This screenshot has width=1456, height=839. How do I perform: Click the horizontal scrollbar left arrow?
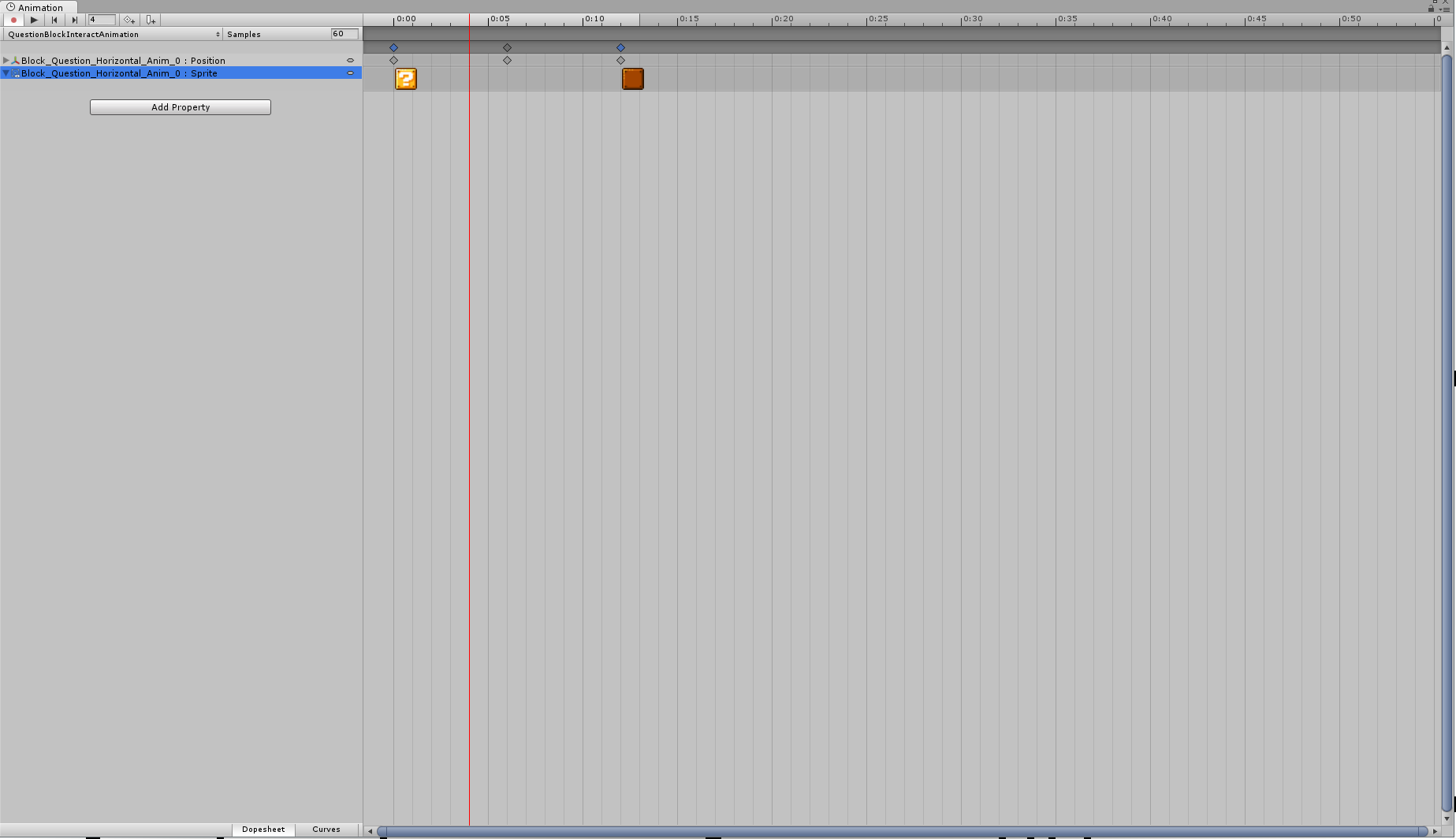[x=370, y=831]
